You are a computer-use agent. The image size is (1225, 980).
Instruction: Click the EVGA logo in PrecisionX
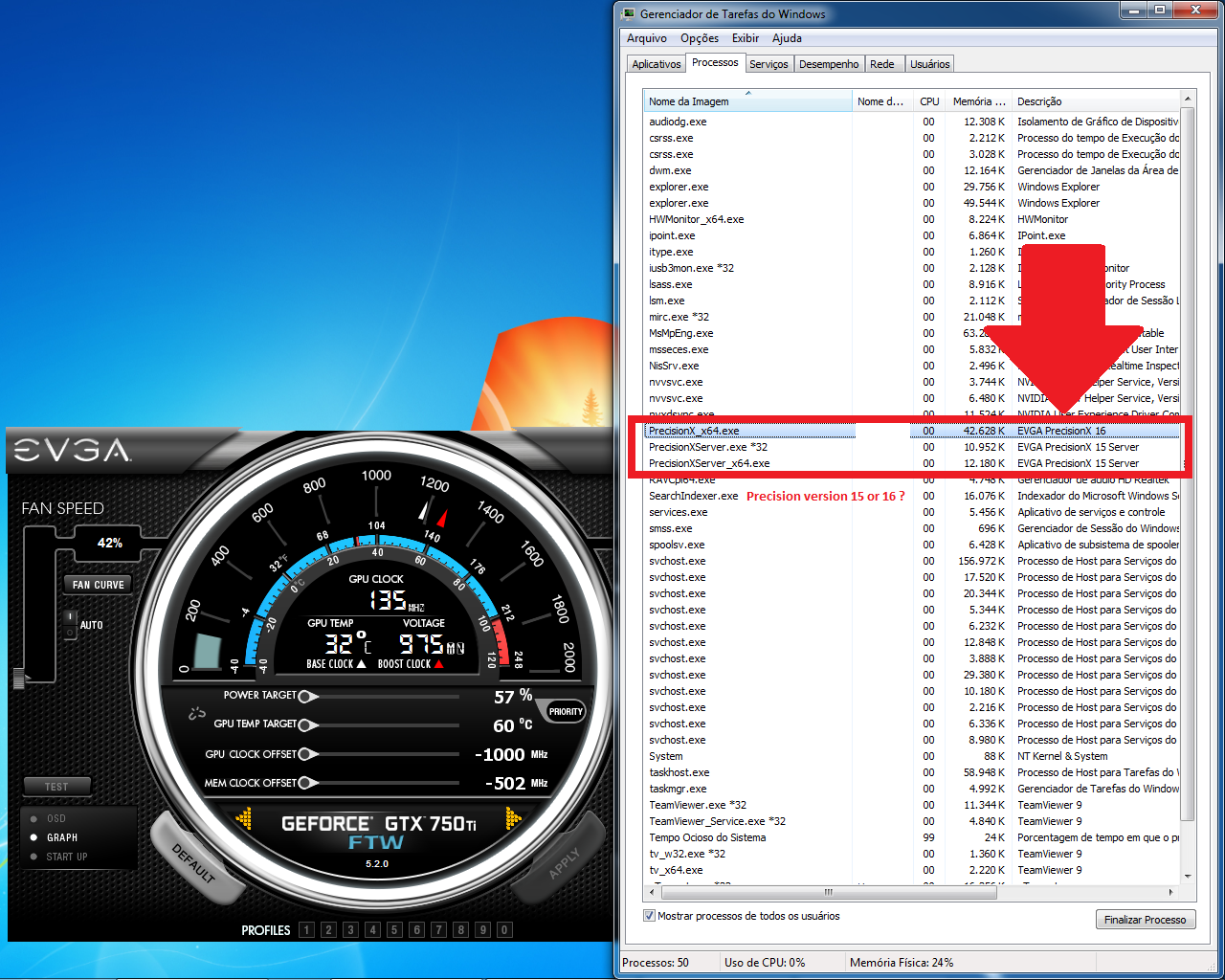click(x=72, y=450)
